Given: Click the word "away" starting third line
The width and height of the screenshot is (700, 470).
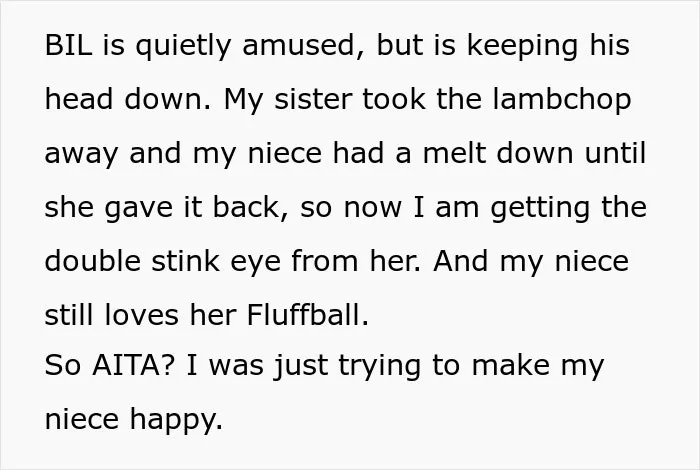Looking at the screenshot, I should pos(81,156).
